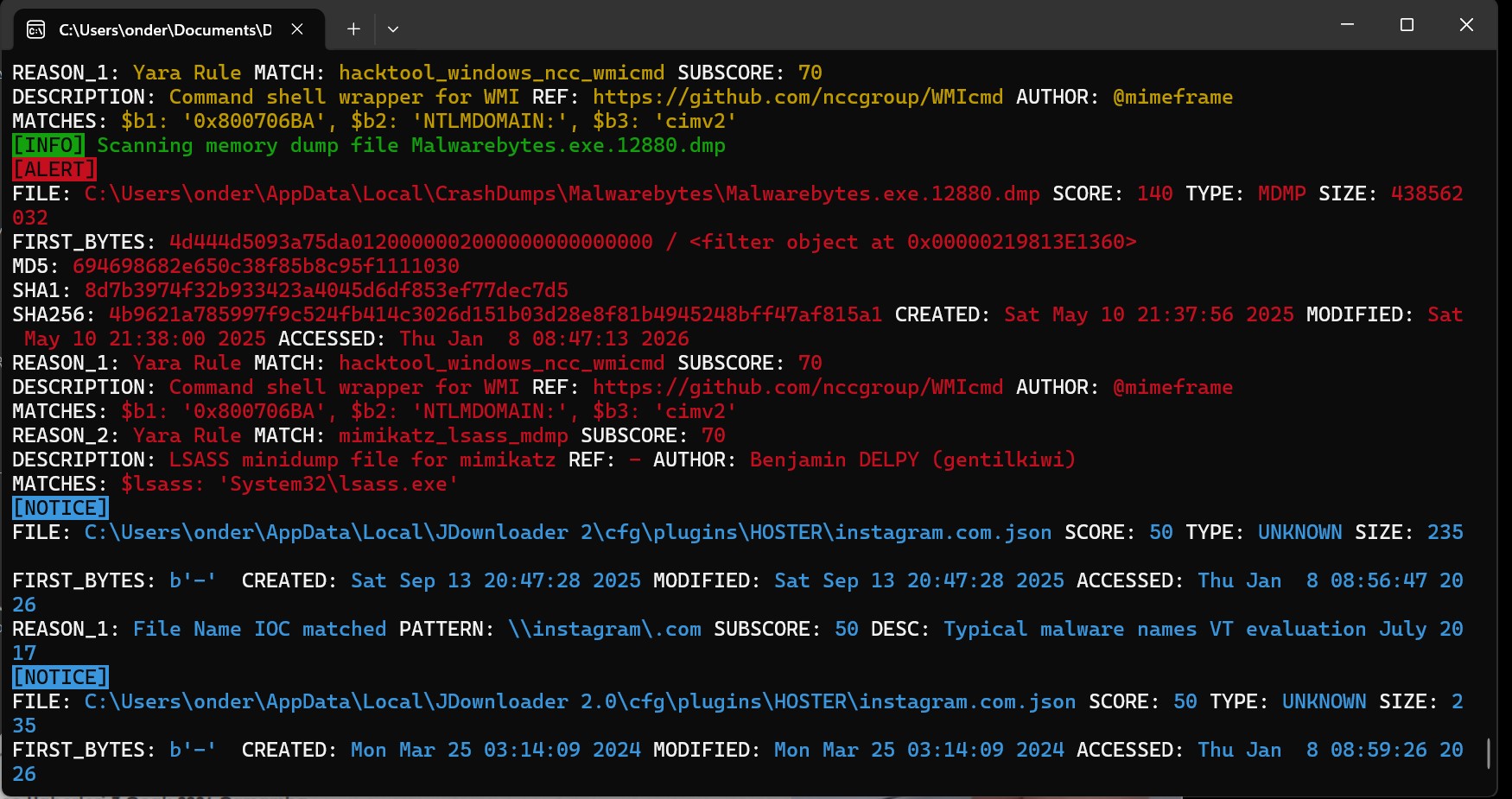Click the terminal scrollbar thumb
The image size is (1512, 799).
pyautogui.click(x=1488, y=753)
